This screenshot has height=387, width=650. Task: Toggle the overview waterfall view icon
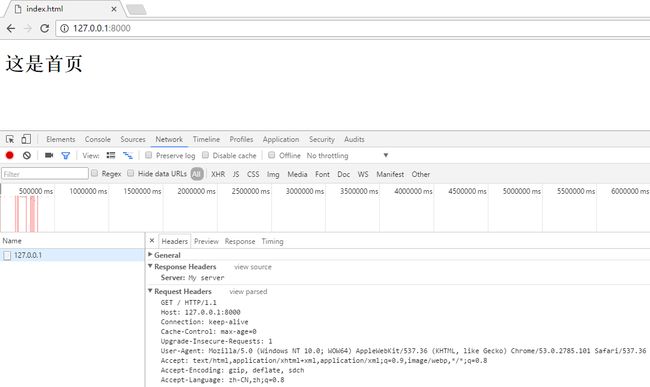coord(128,155)
